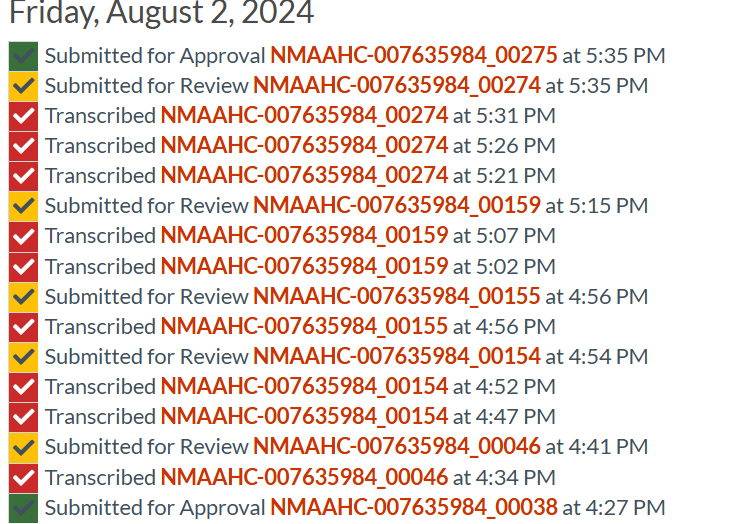Click yellow check icon for 00159 review
The height and width of the screenshot is (524, 732).
(x=23, y=206)
